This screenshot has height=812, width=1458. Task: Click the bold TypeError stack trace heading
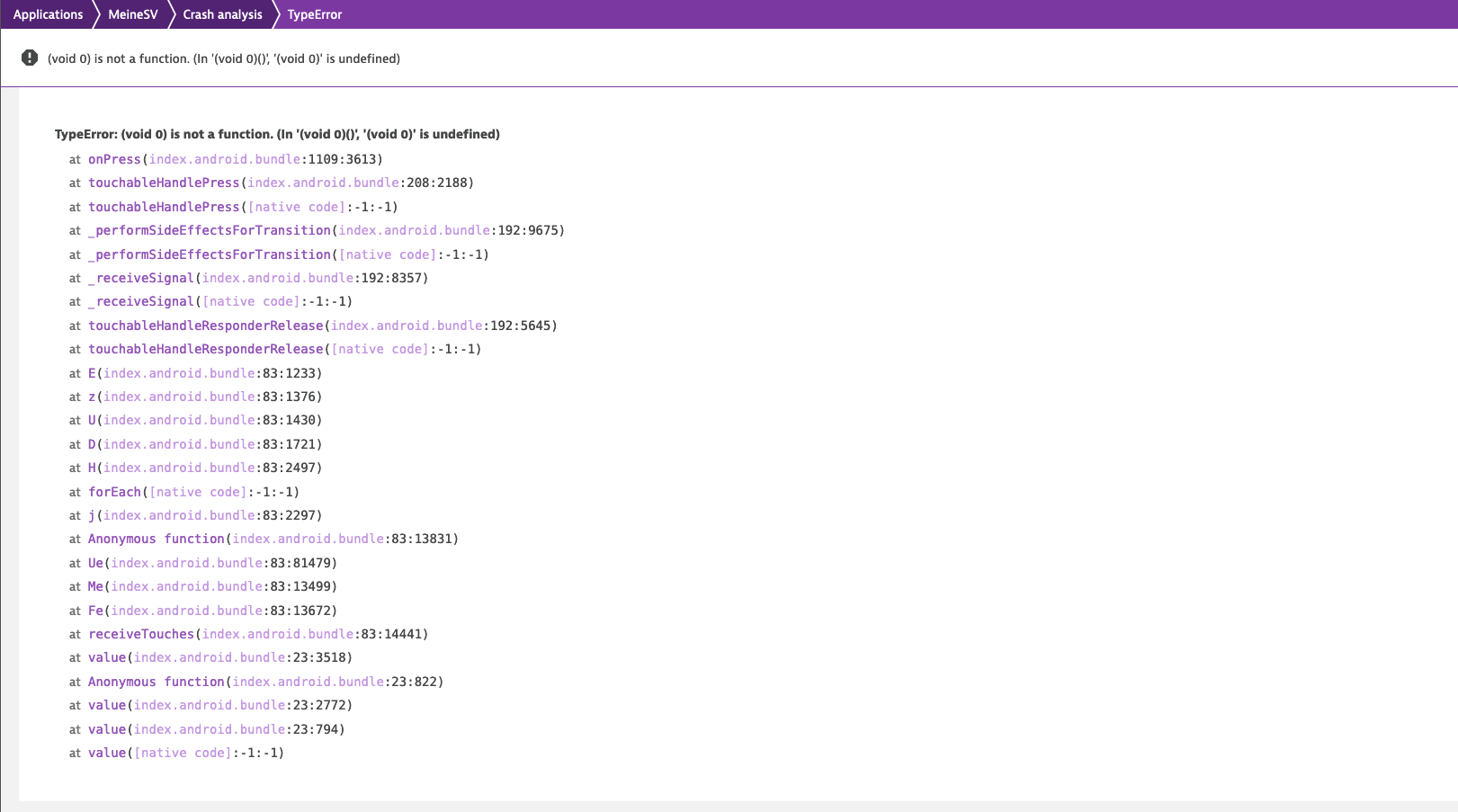(277, 134)
